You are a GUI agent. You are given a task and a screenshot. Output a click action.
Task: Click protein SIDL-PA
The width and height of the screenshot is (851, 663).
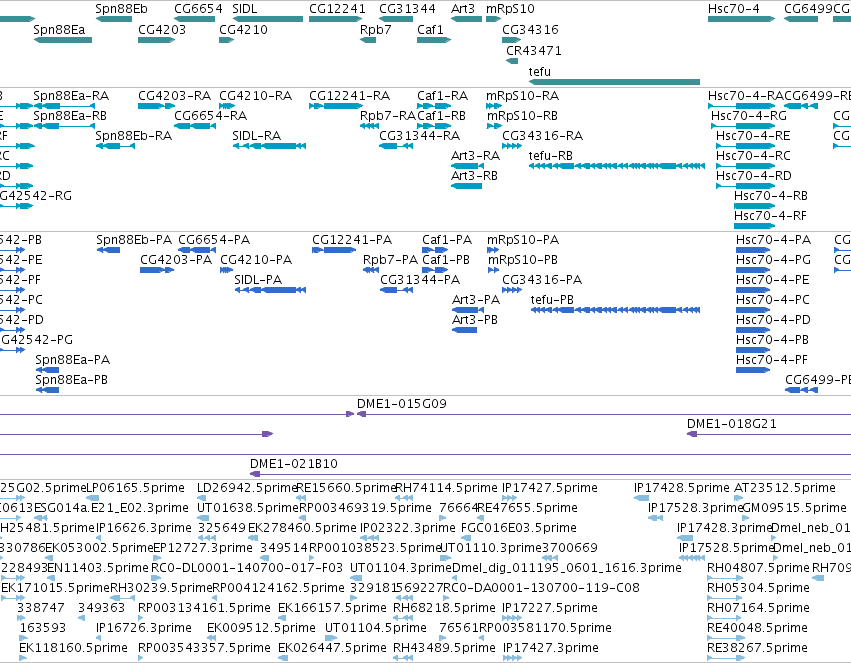[x=270, y=290]
